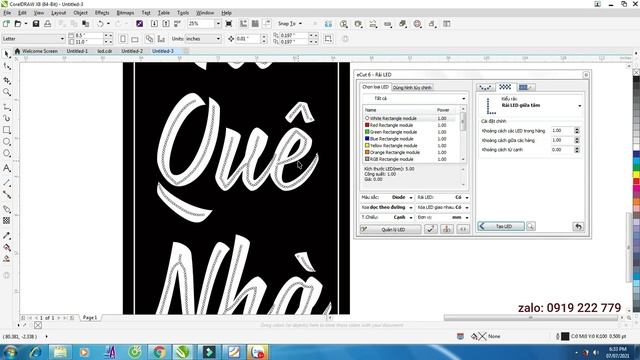Toggle All pages layout button
This screenshot has width=640, height=360.
pos(149,39)
